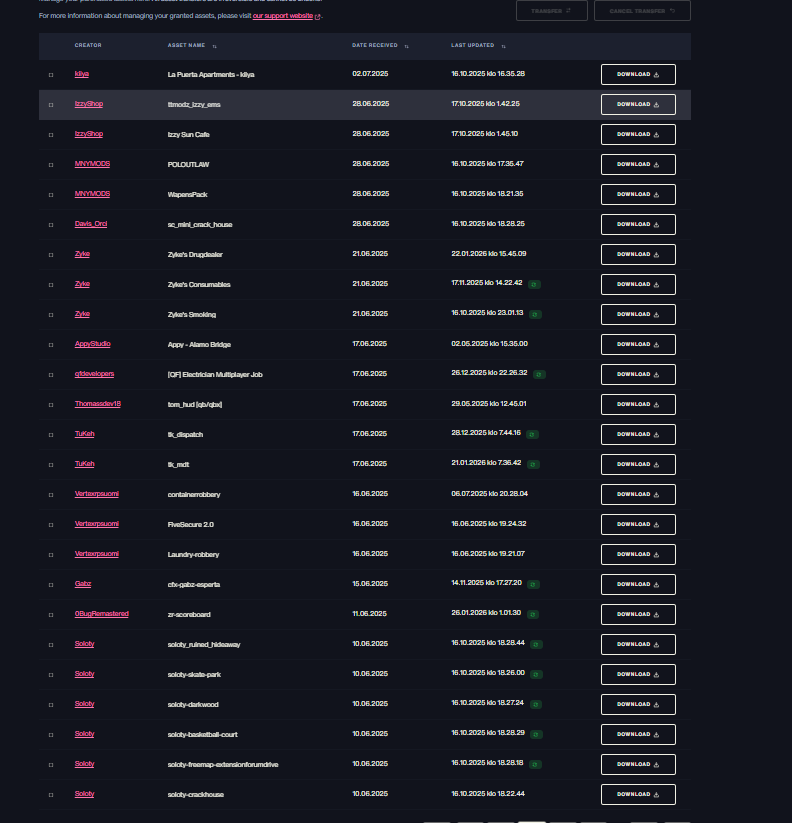792x823 pixels.
Task: Click green update icon on soloty-darkwood row
Action: click(x=535, y=704)
